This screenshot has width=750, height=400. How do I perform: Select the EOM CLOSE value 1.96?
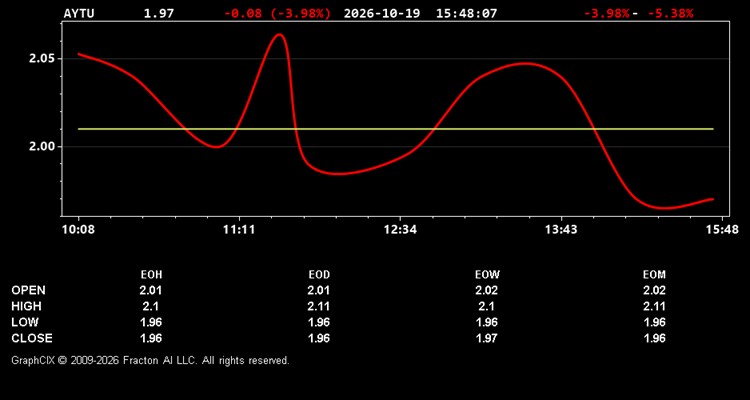point(654,338)
